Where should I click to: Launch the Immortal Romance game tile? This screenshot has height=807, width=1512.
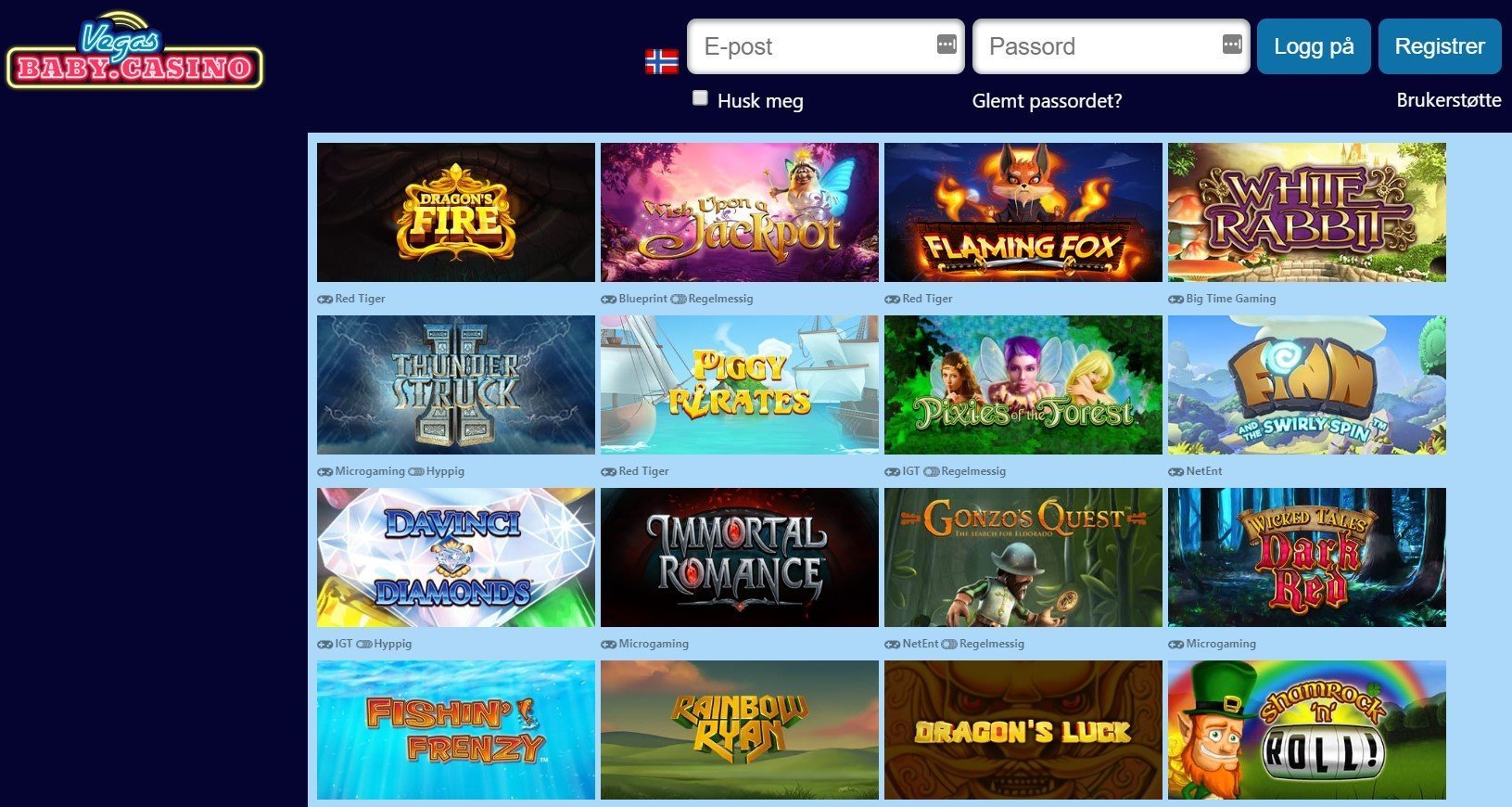(x=740, y=557)
